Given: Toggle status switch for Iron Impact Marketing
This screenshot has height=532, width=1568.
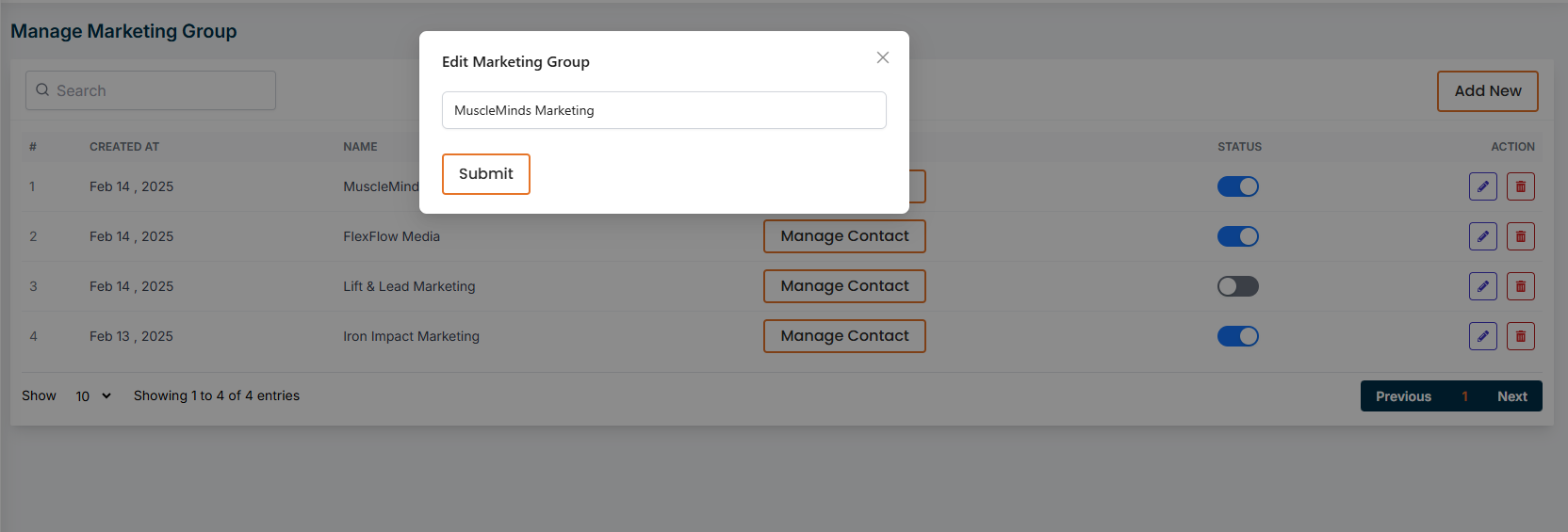Looking at the screenshot, I should pos(1237,336).
